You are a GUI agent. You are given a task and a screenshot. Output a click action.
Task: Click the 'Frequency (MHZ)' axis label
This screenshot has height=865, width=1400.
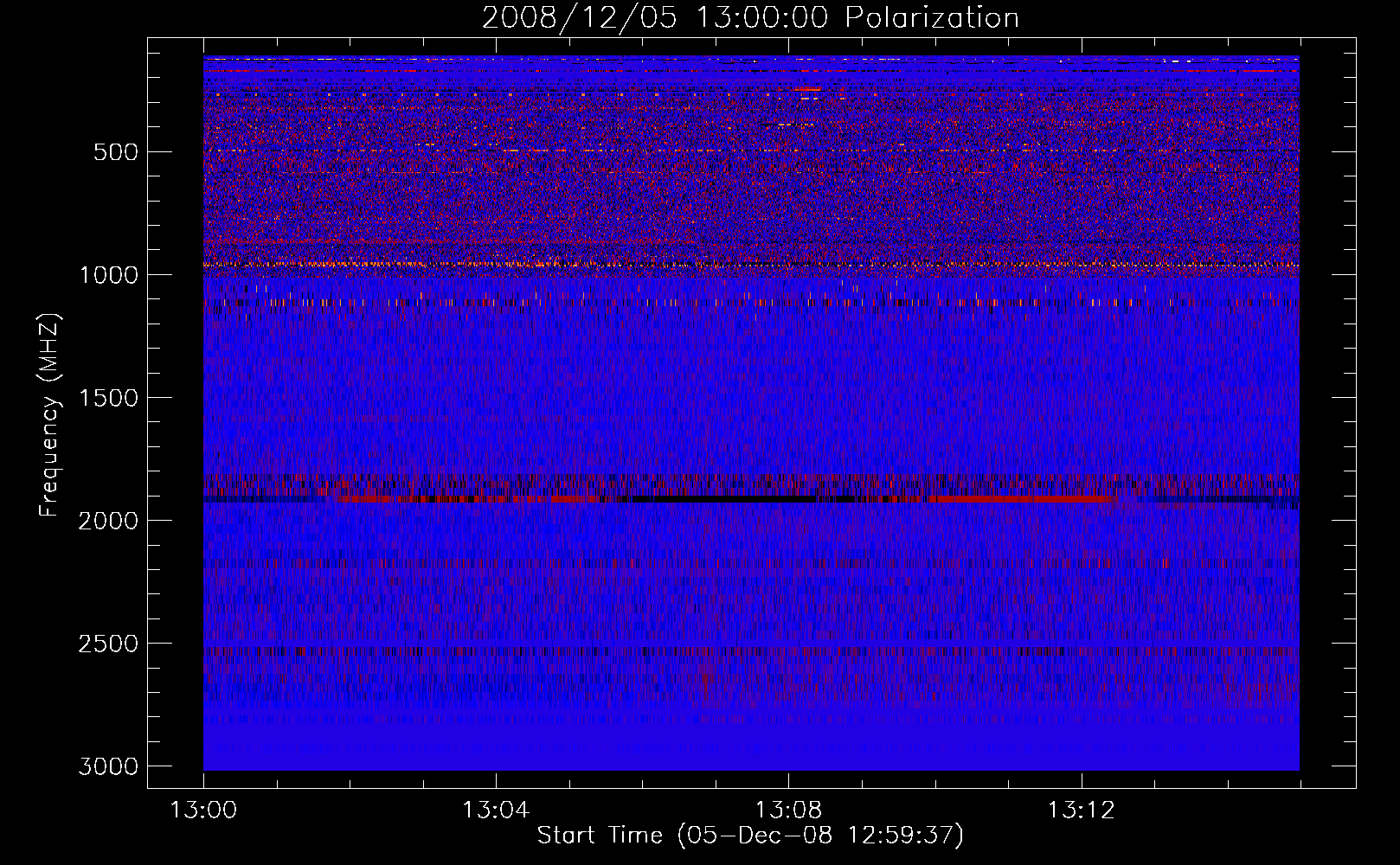pyautogui.click(x=49, y=415)
